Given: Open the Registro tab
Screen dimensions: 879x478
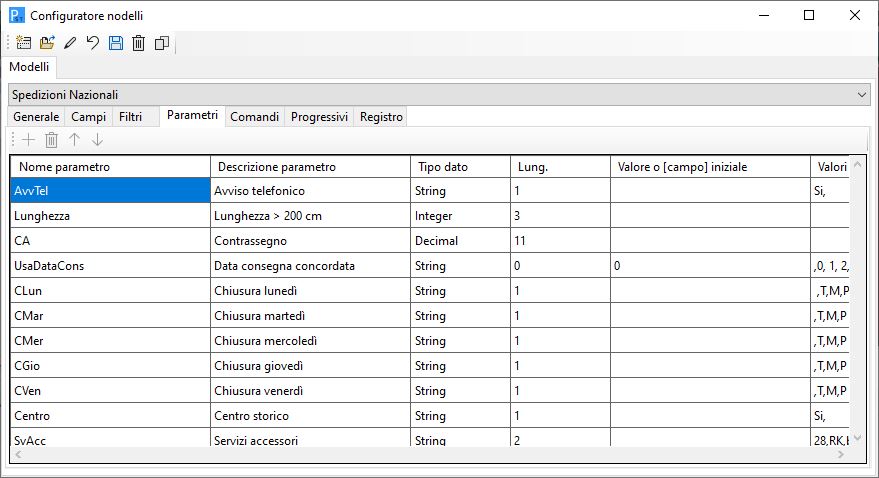Looking at the screenshot, I should [381, 117].
